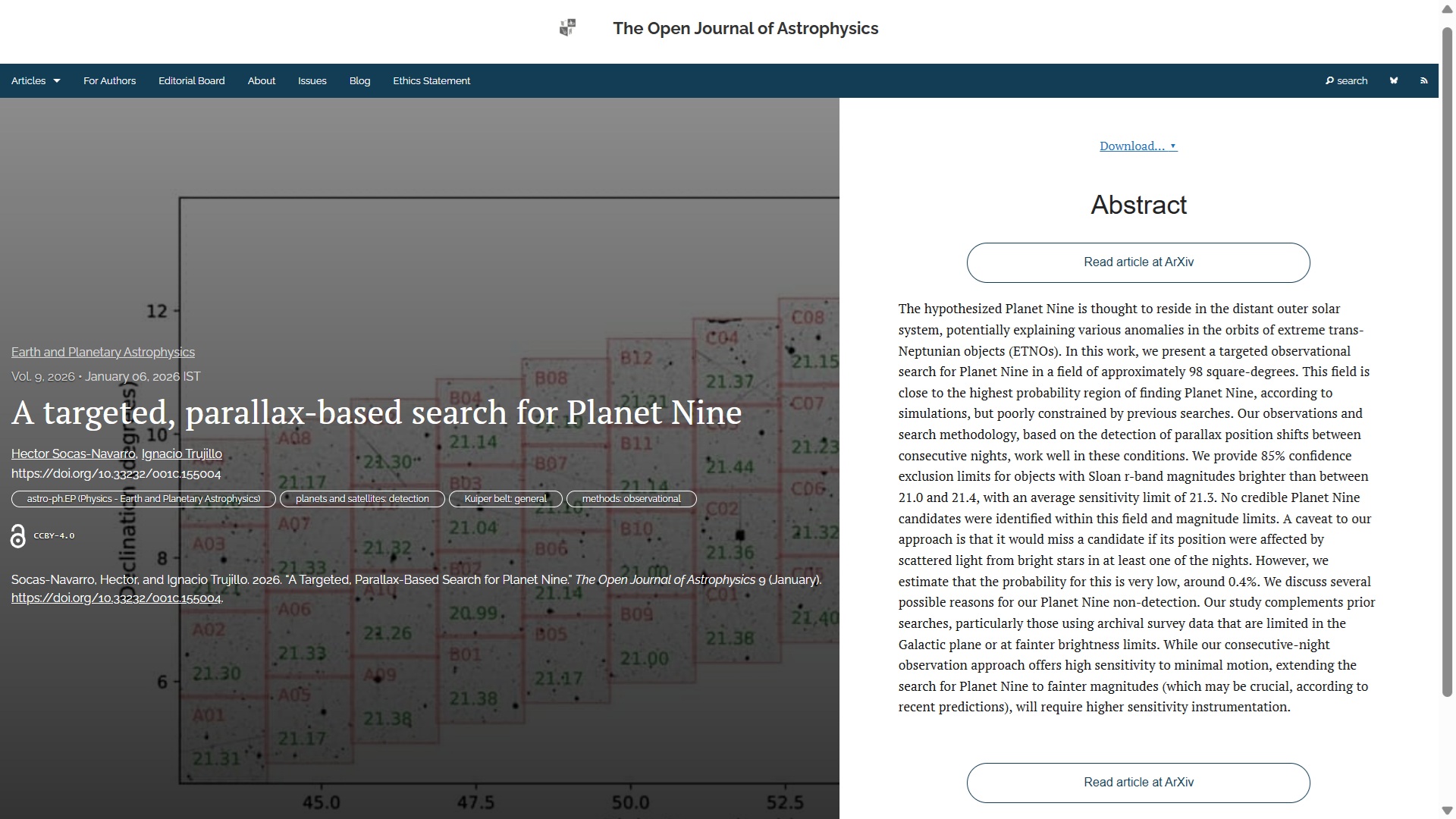Click the top Read article at ArXiv button
The image size is (1456, 819).
[1137, 262]
